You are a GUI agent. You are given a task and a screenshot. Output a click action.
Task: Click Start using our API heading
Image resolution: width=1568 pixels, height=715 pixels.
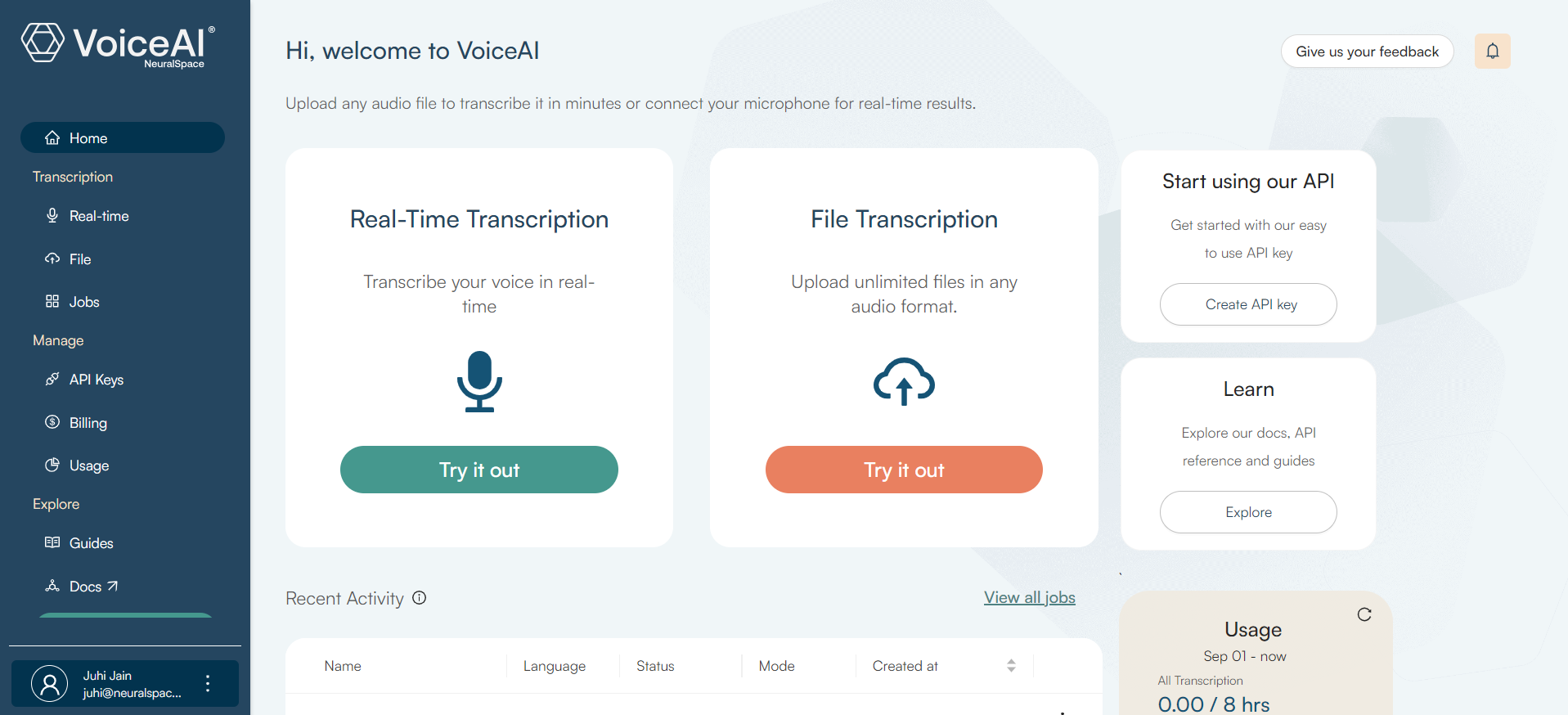[1248, 182]
